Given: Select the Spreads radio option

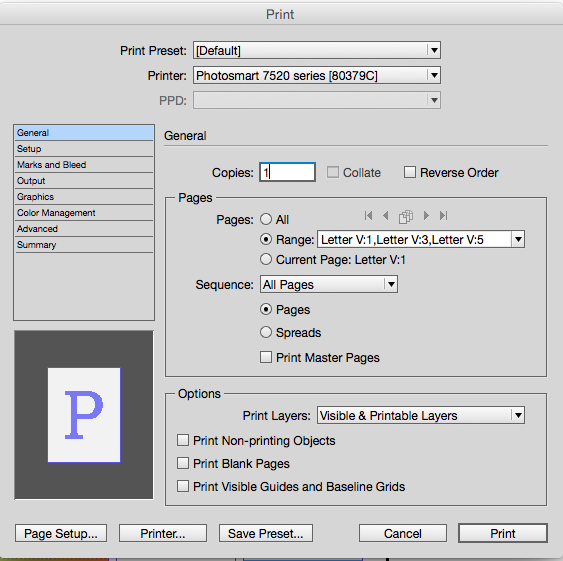Looking at the screenshot, I should [266, 332].
